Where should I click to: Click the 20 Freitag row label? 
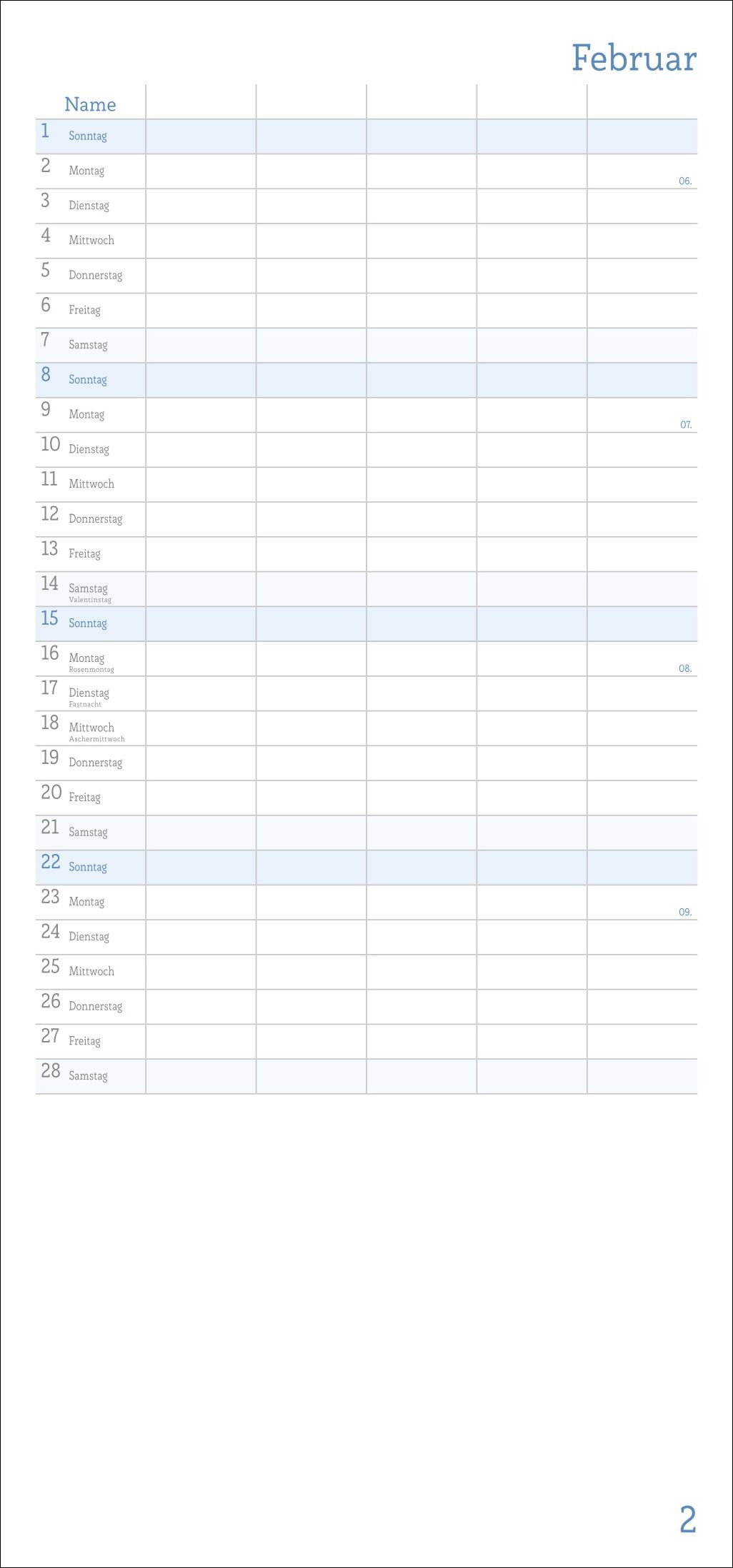[84, 797]
